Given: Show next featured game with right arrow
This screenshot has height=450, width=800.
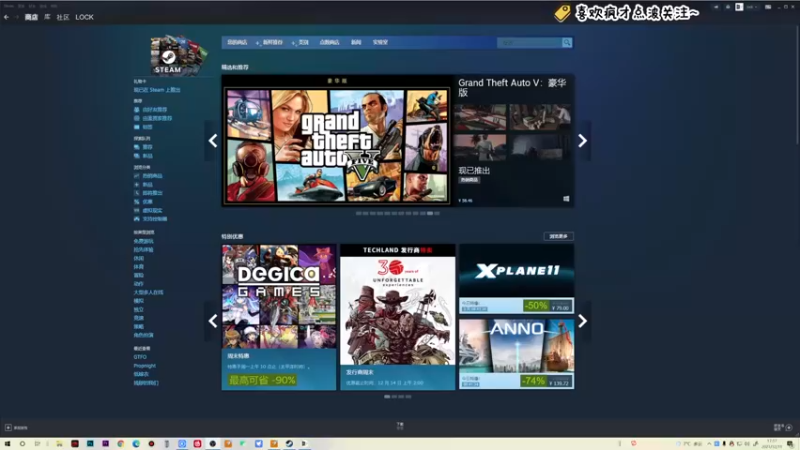Looking at the screenshot, I should [583, 141].
